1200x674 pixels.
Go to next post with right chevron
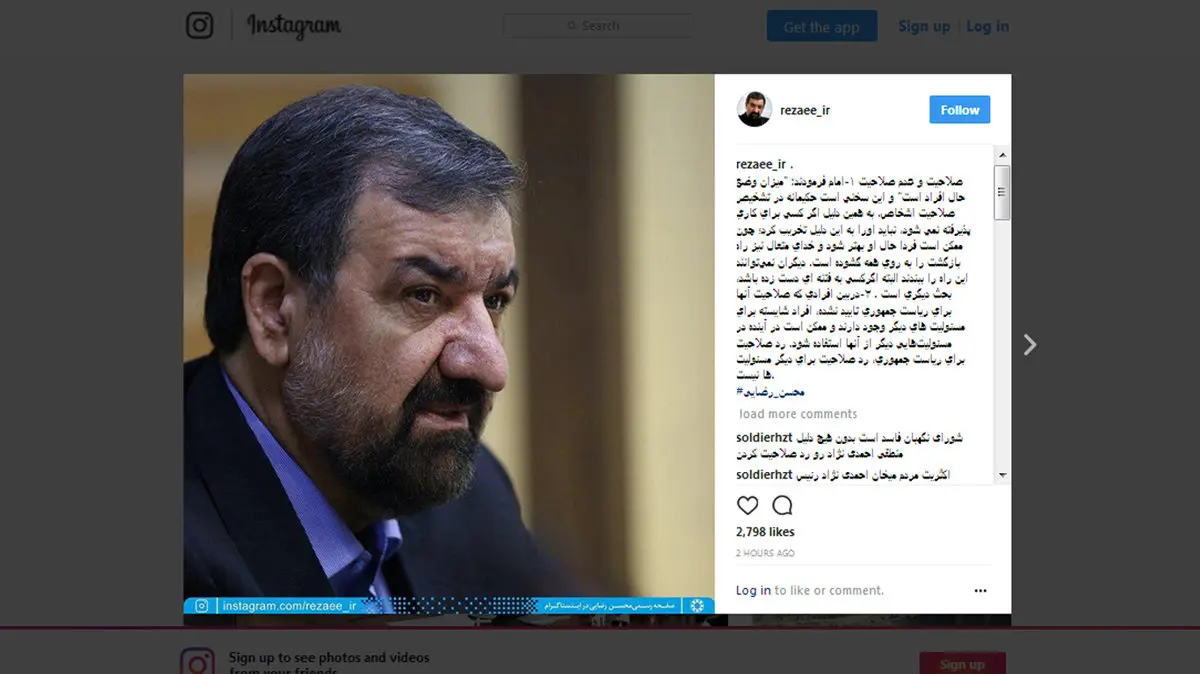click(x=1030, y=345)
